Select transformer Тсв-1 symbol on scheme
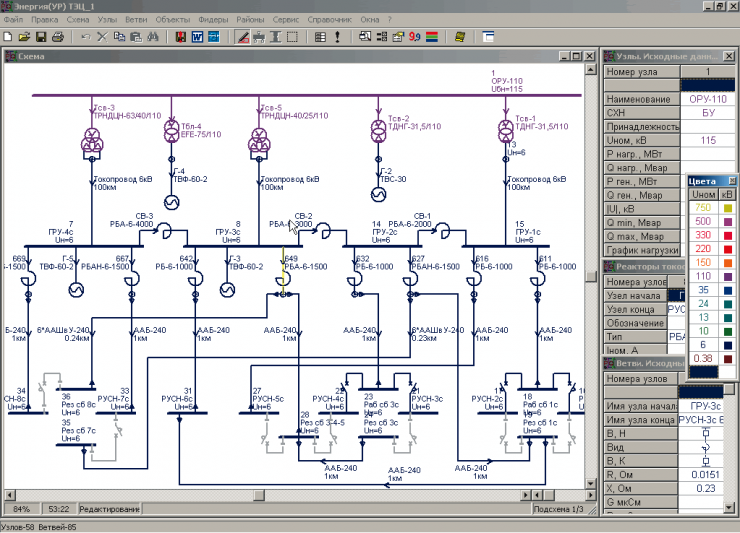Image resolution: width=740 pixels, height=533 pixels. pyautogui.click(x=505, y=131)
